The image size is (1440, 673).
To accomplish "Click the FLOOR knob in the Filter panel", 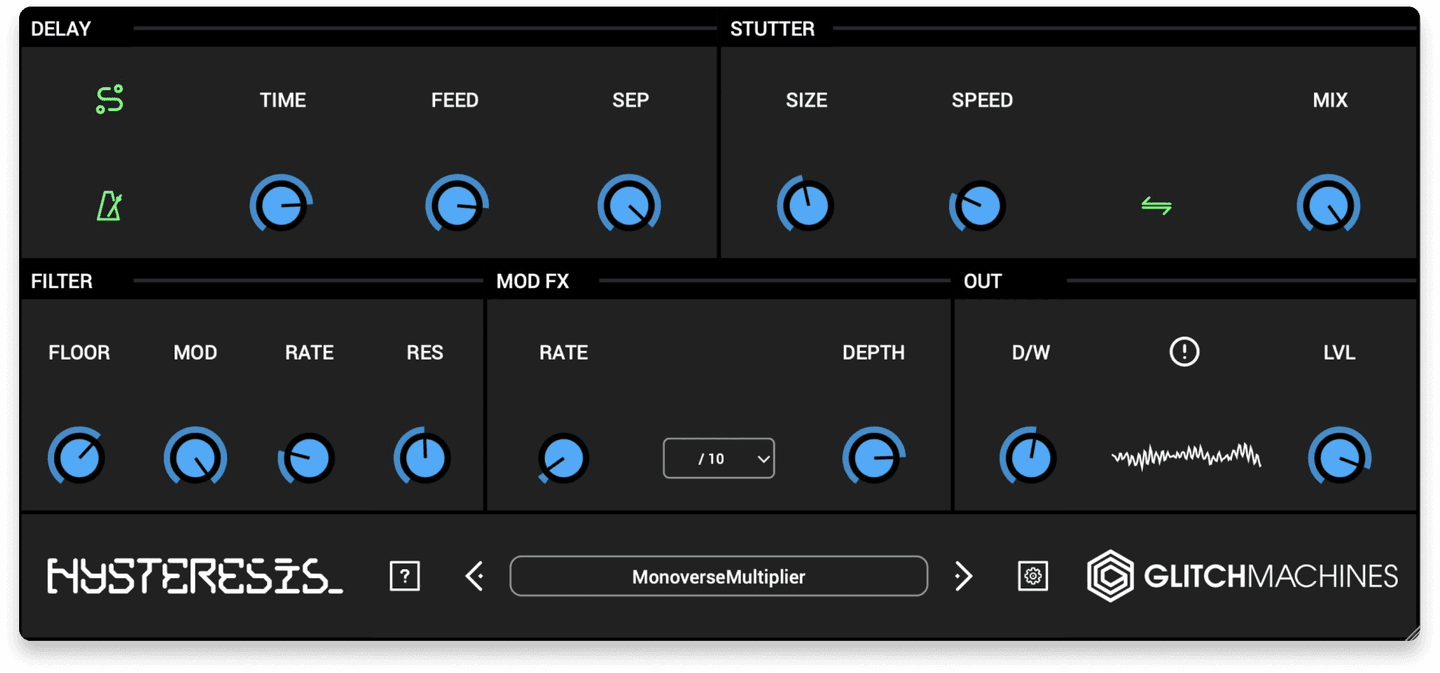I will click(78, 457).
